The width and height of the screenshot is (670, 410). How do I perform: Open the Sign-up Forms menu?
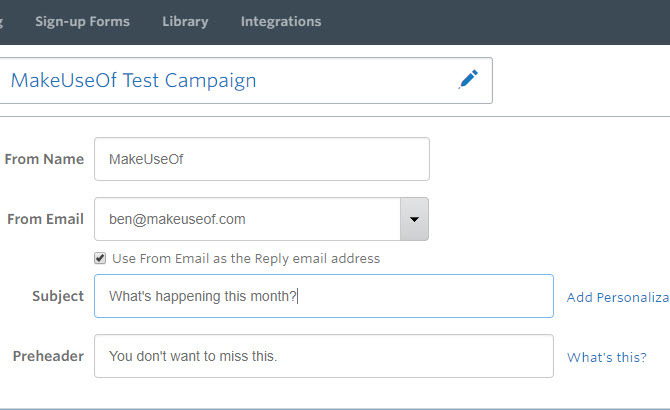pos(82,21)
